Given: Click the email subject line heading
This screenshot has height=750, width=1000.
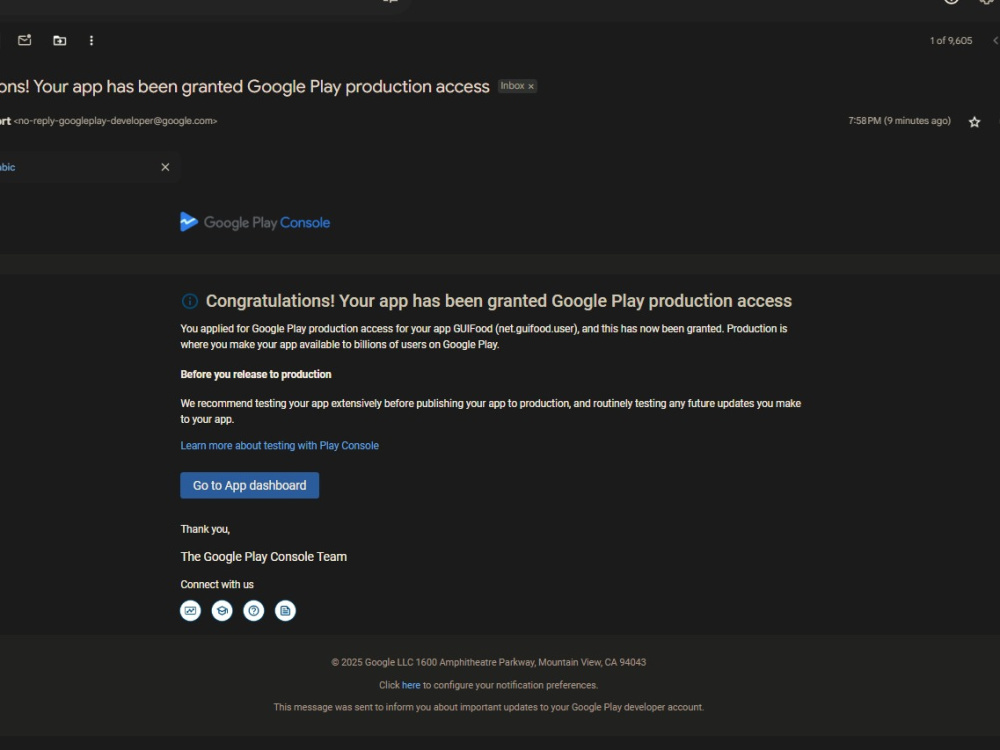Looking at the screenshot, I should tap(245, 86).
